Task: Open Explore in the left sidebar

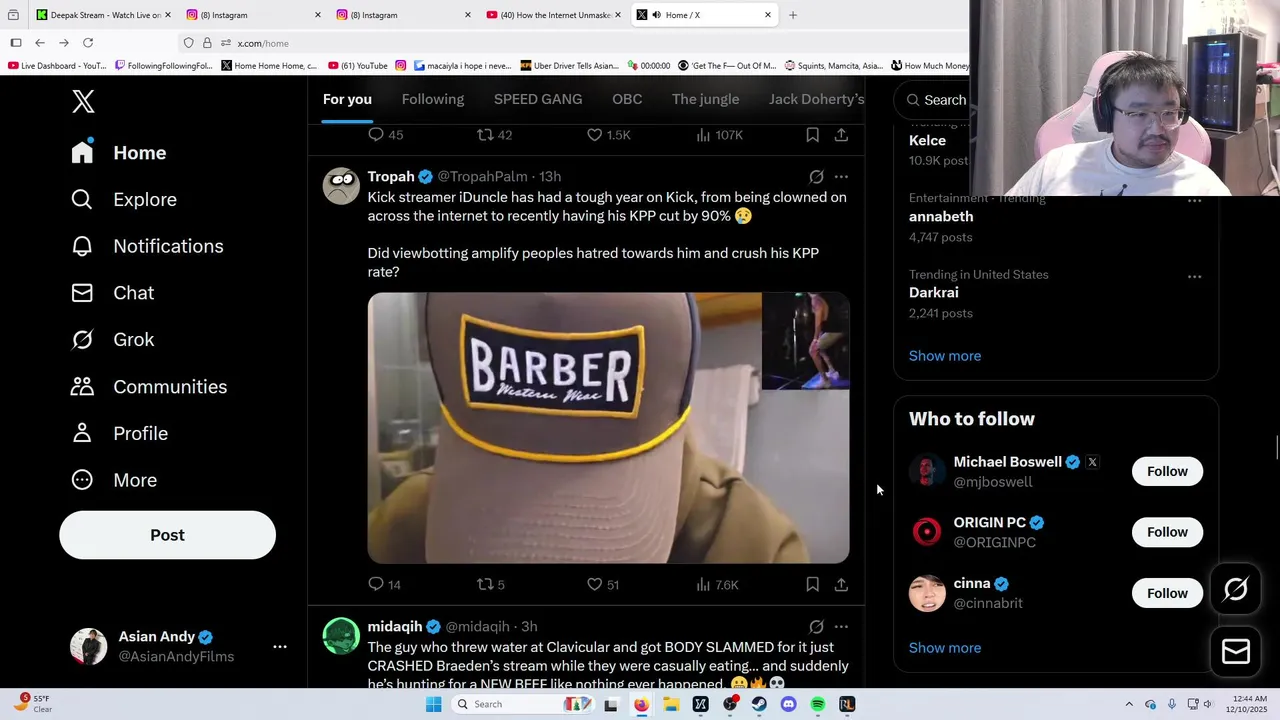Action: pyautogui.click(x=124, y=199)
